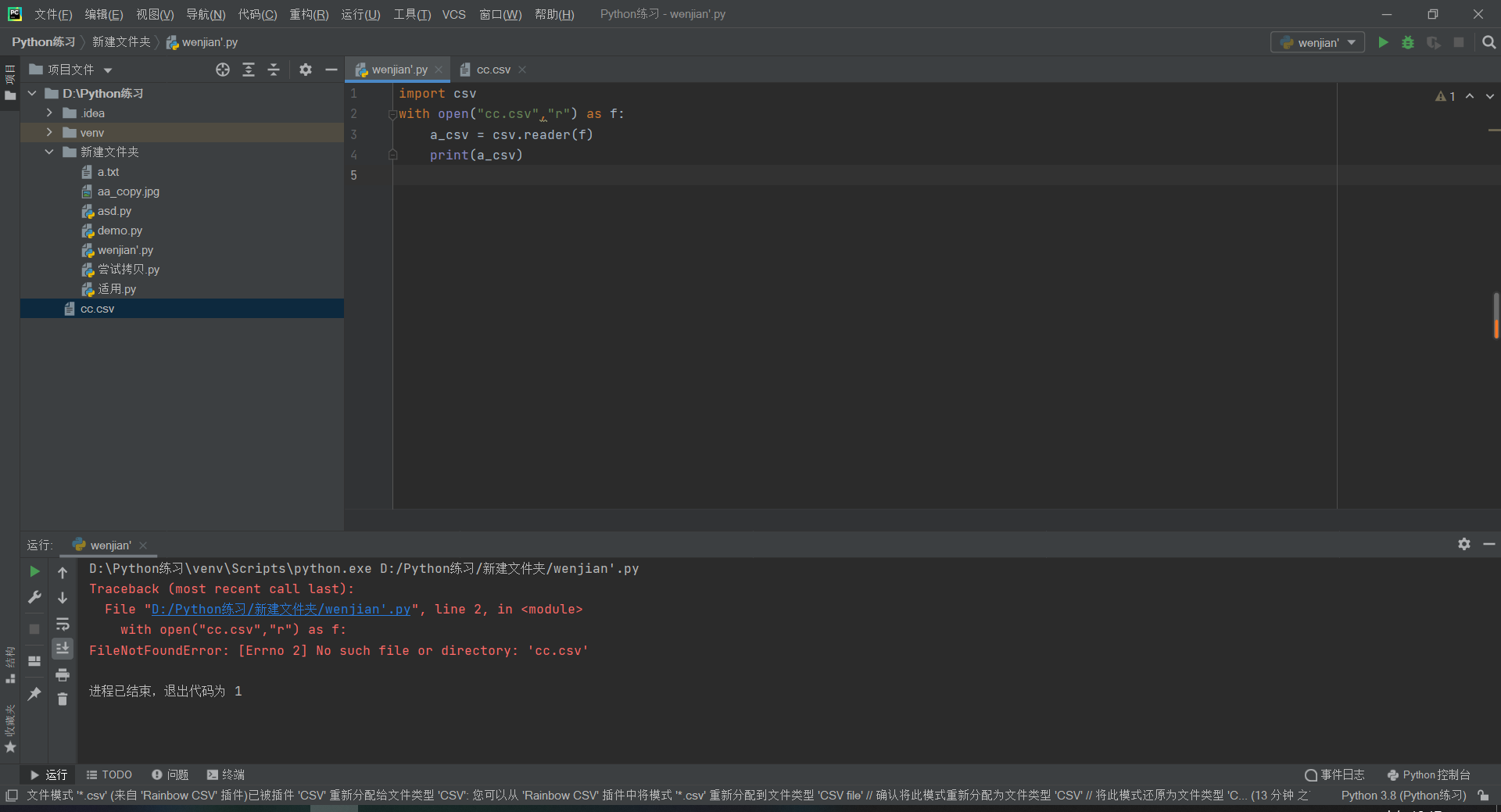Rerun wenjian' with run panel play icon
The image size is (1501, 812).
[x=34, y=571]
